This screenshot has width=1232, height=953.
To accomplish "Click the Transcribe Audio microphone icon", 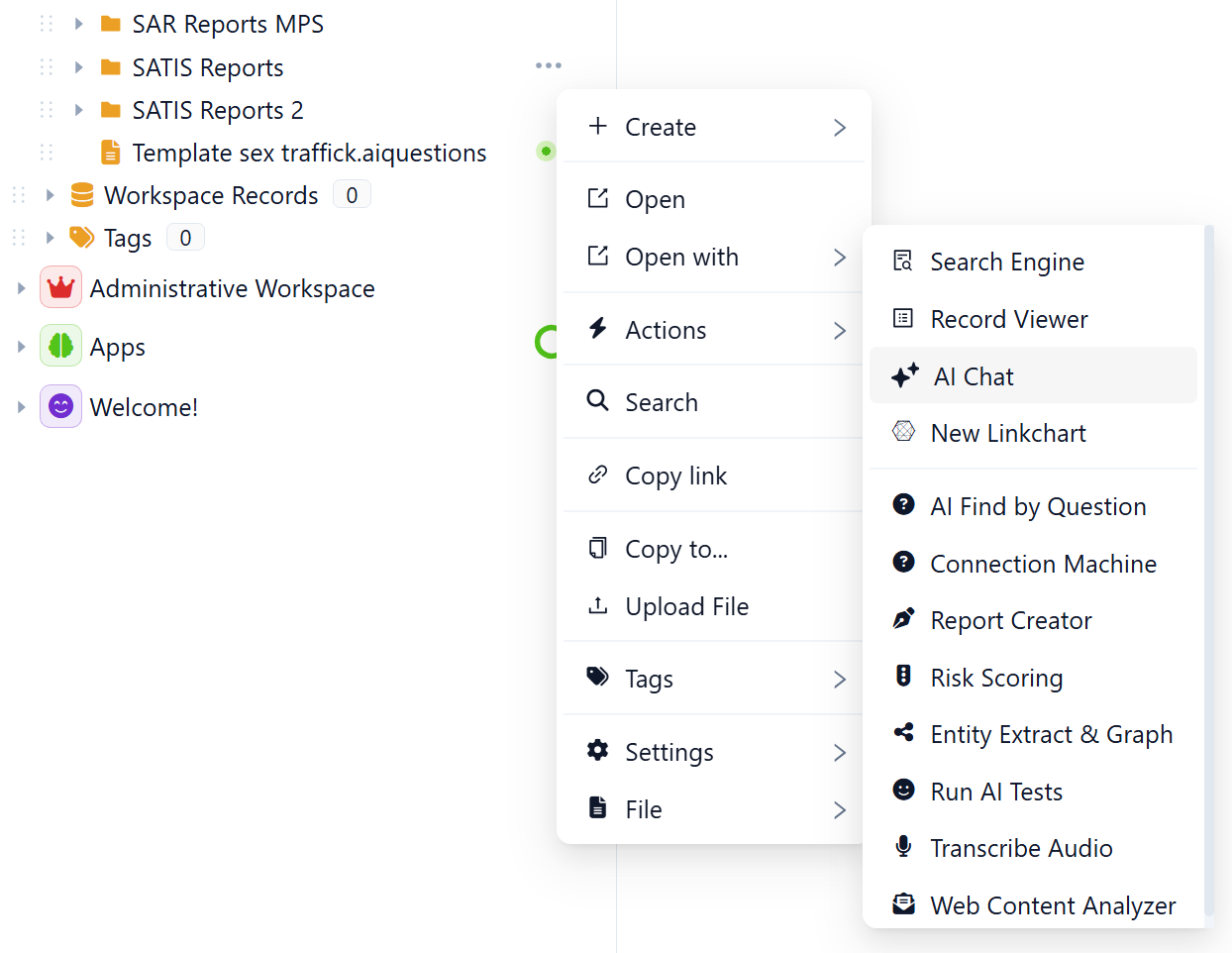I will [903, 847].
